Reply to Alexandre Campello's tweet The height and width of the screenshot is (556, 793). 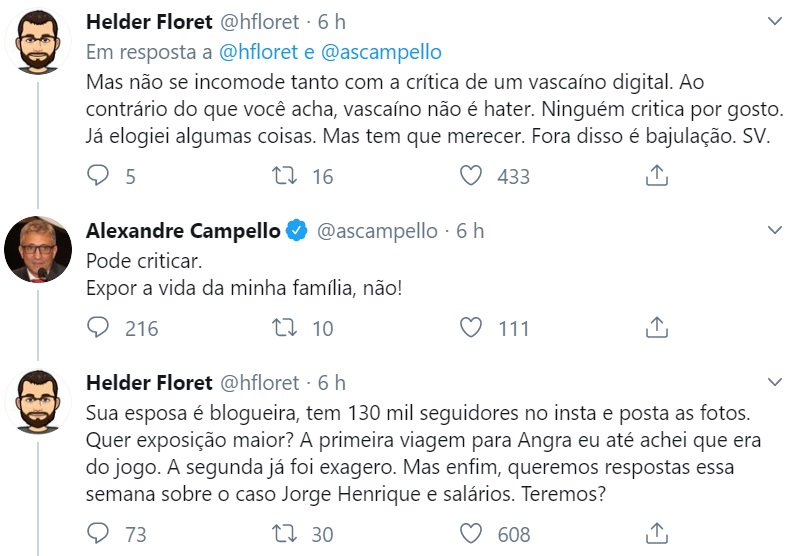[x=98, y=327]
